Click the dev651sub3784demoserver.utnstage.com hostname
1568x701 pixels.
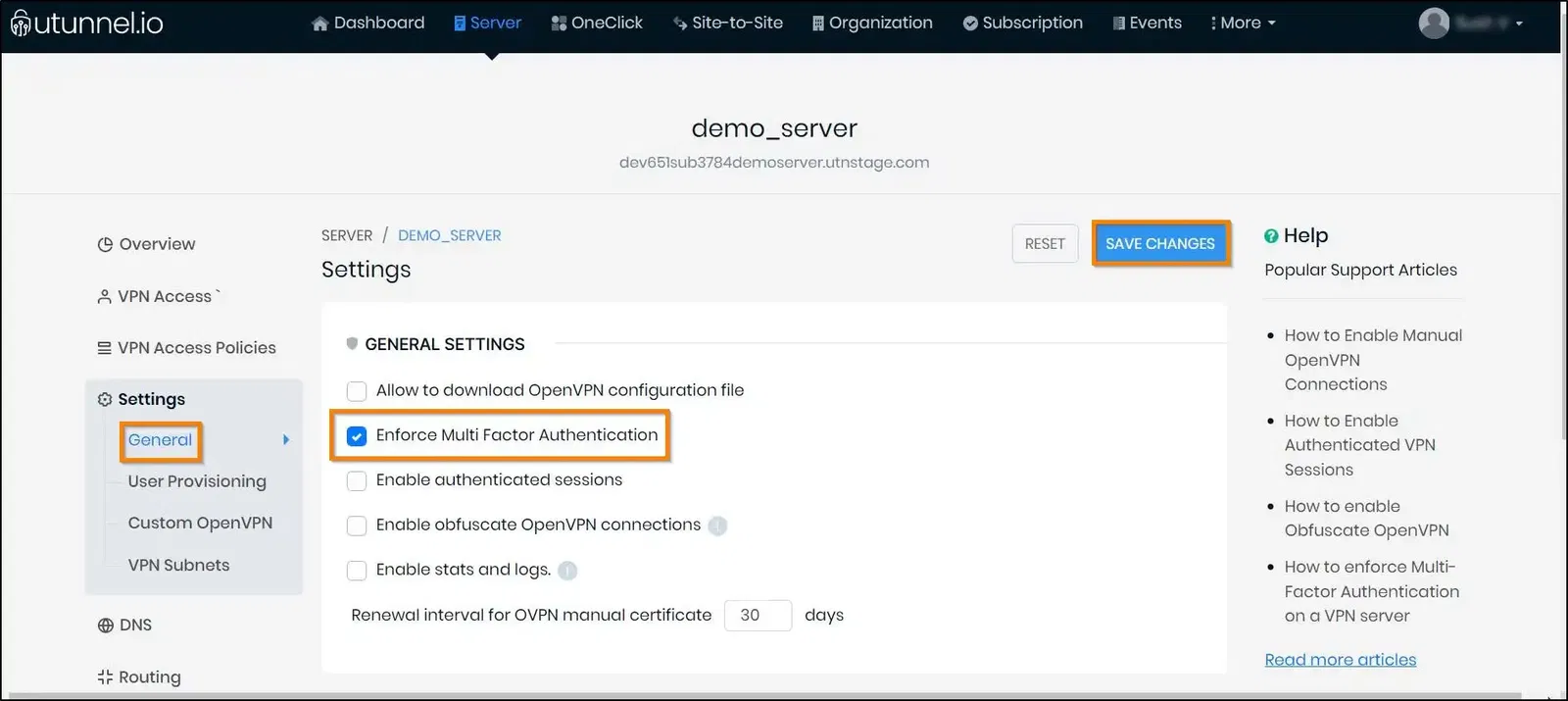(774, 163)
